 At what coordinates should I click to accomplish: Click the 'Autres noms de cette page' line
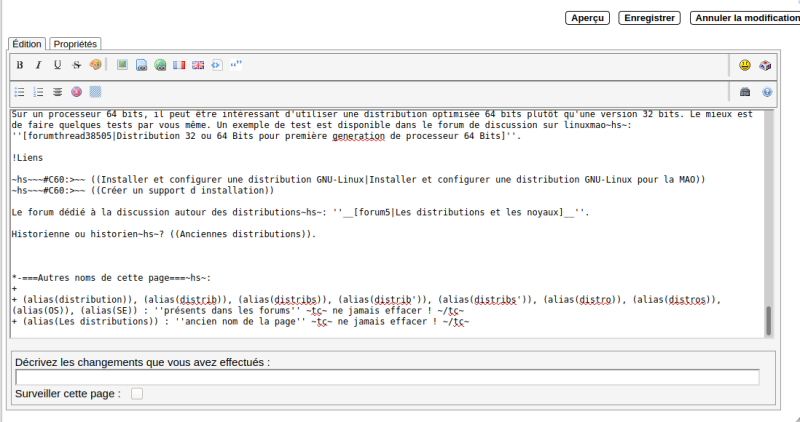click(111, 278)
